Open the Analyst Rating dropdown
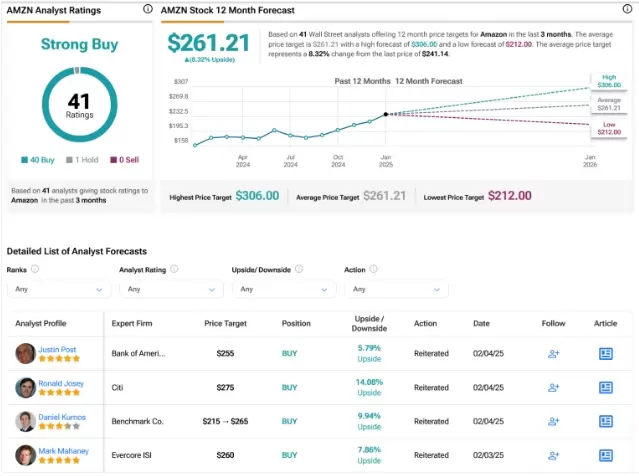This screenshot has height=476, width=639. tap(172, 289)
